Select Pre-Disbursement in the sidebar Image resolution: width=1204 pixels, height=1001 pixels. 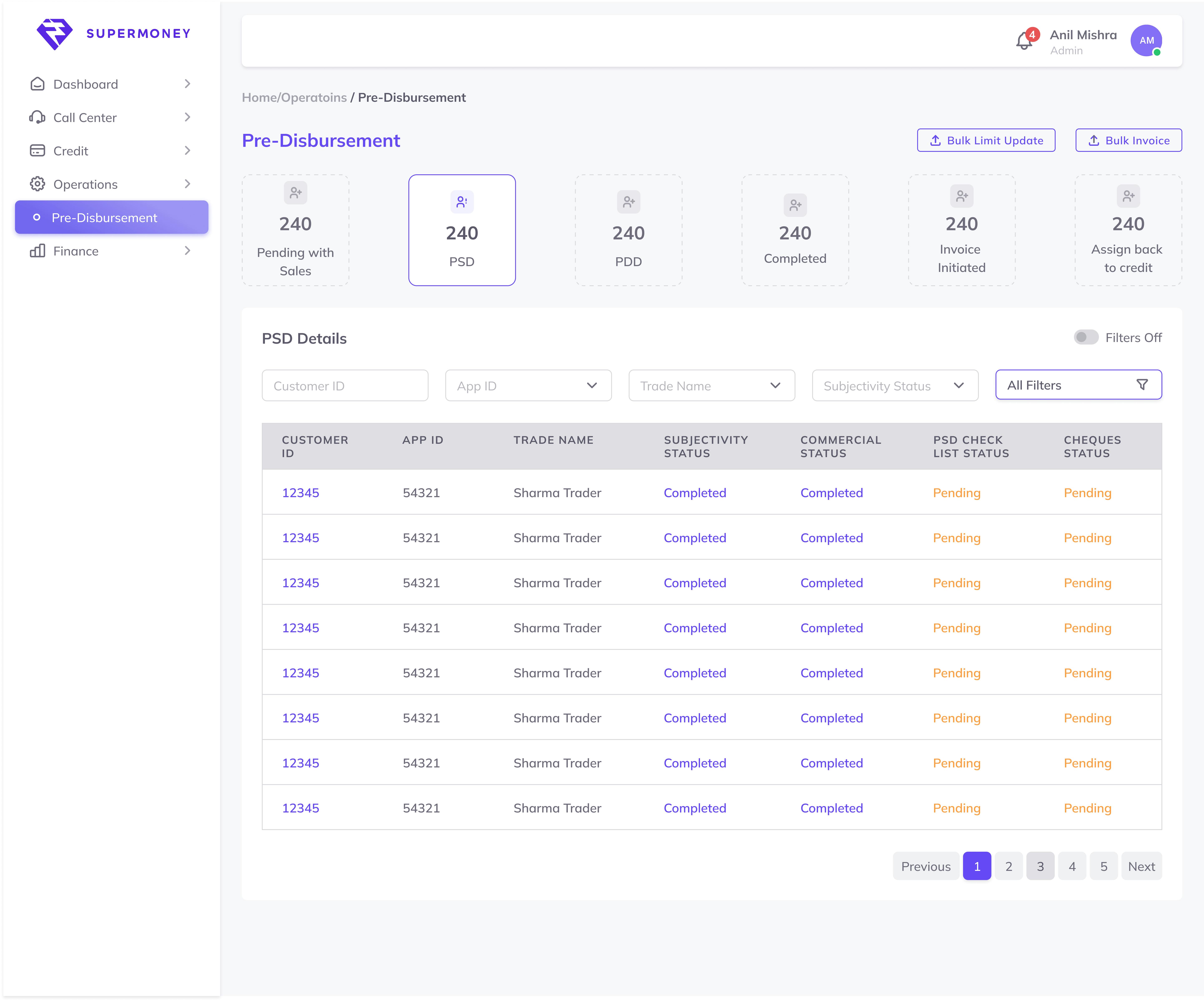(x=112, y=218)
